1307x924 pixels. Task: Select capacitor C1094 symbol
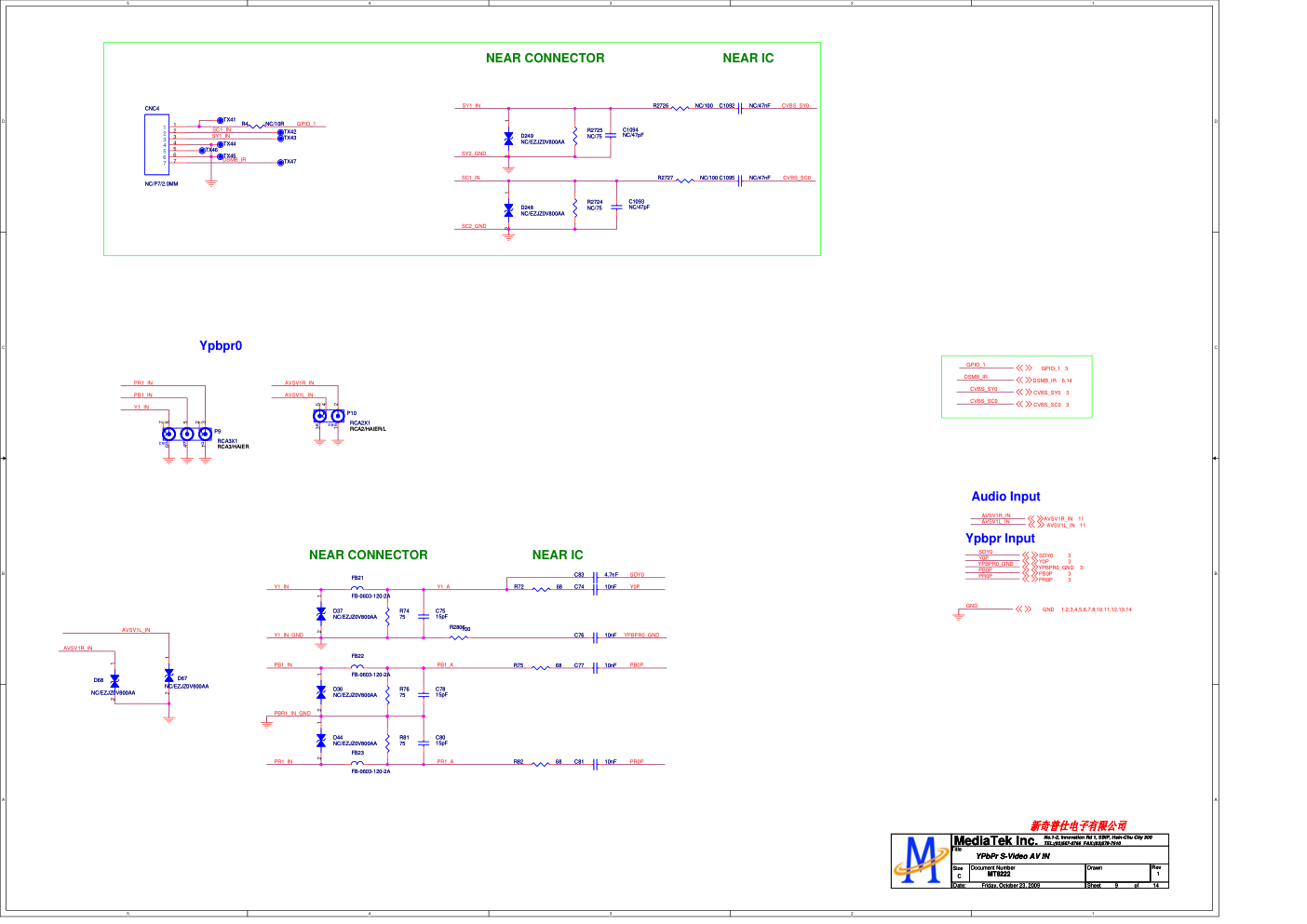pyautogui.click(x=611, y=135)
